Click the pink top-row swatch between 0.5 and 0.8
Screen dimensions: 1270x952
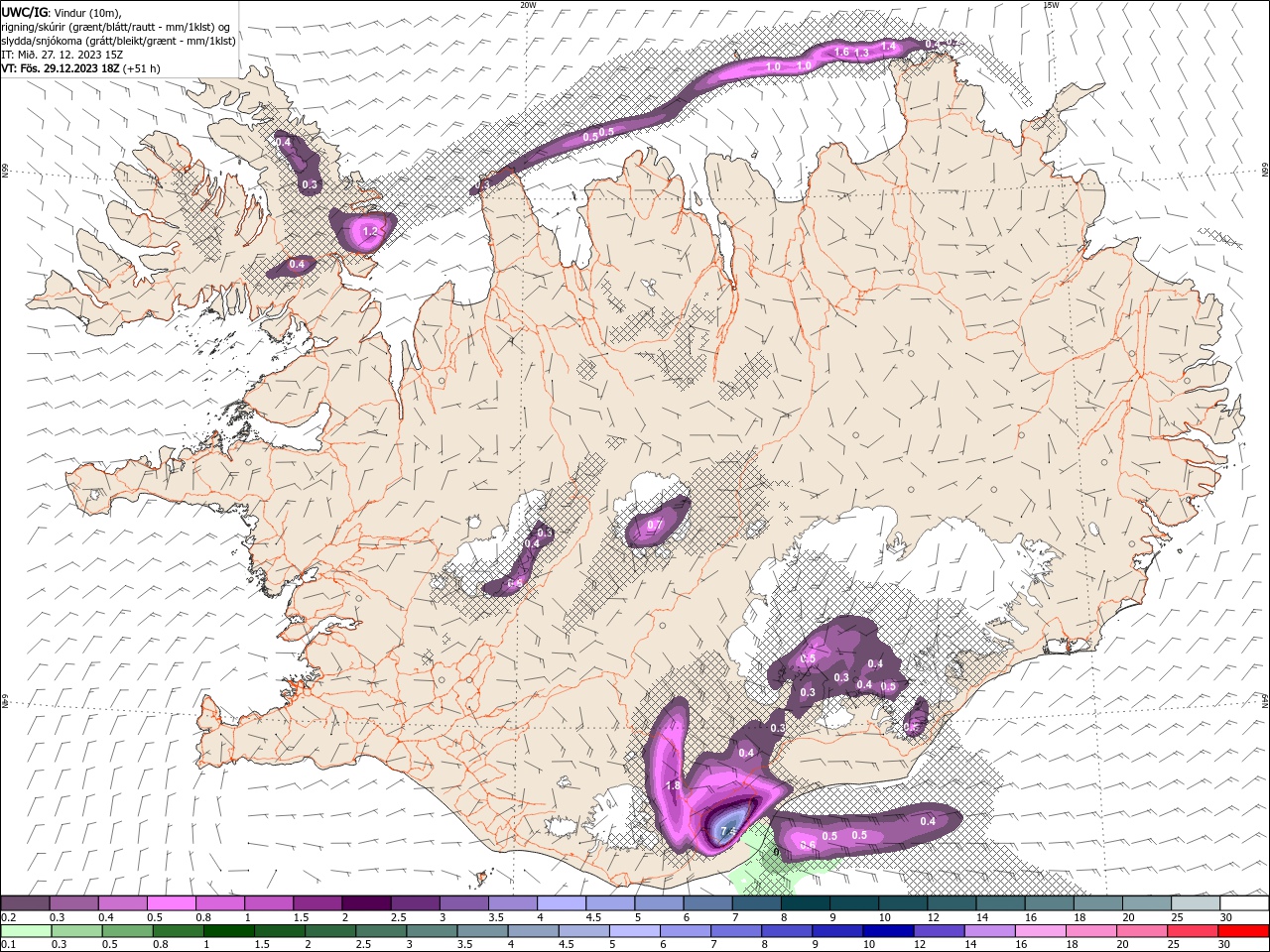pos(172,903)
